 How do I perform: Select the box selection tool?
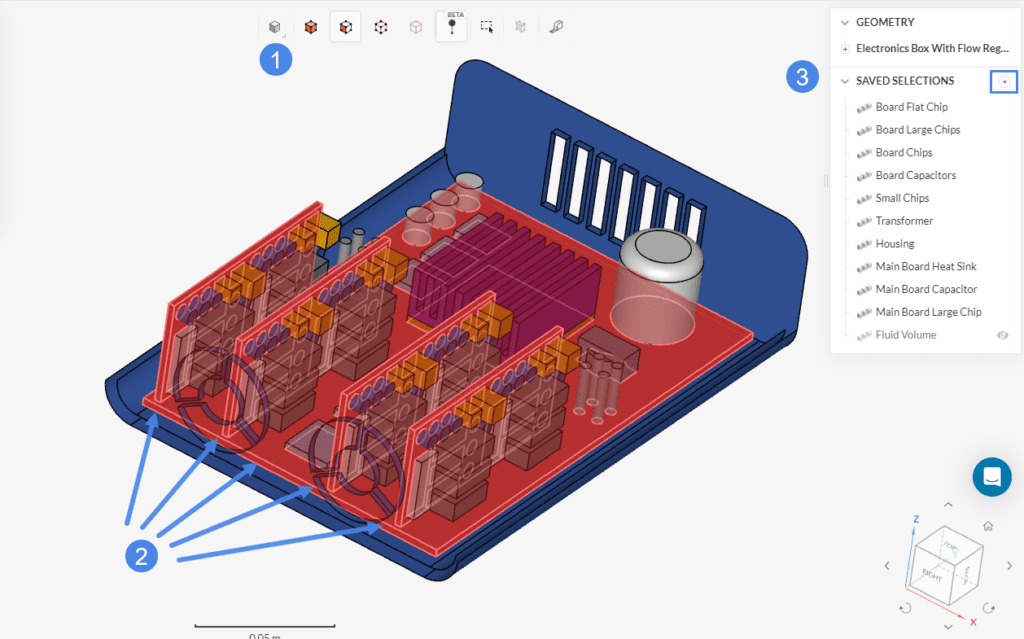pyautogui.click(x=487, y=26)
